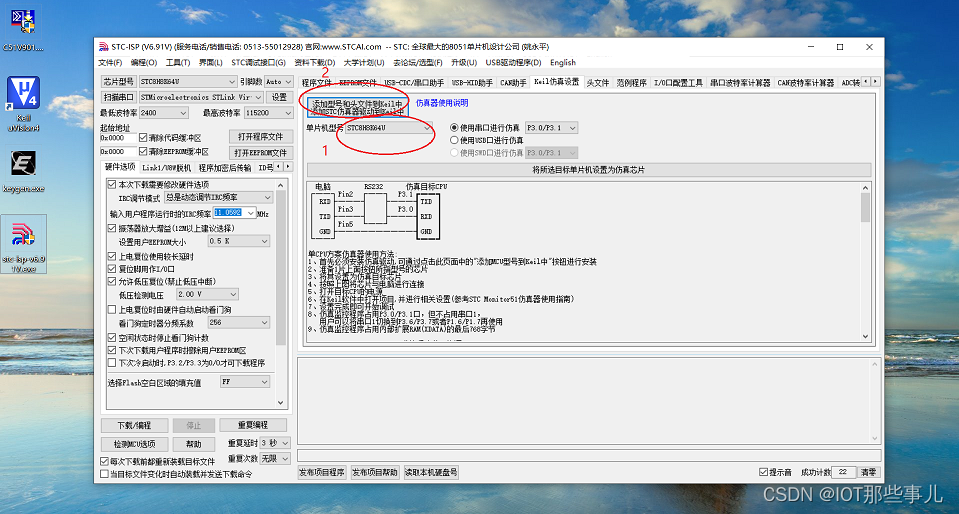This screenshot has width=959, height=514.
Task: Open the 仿真器使用说明 link
Action: [442, 103]
